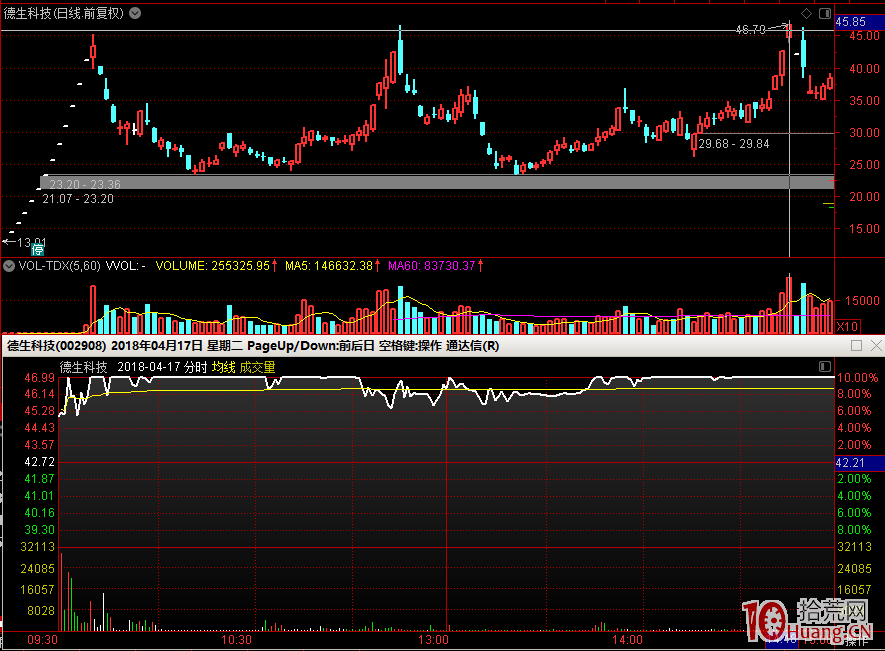
Task: Maximize the intraday popup window
Action: click(x=856, y=345)
